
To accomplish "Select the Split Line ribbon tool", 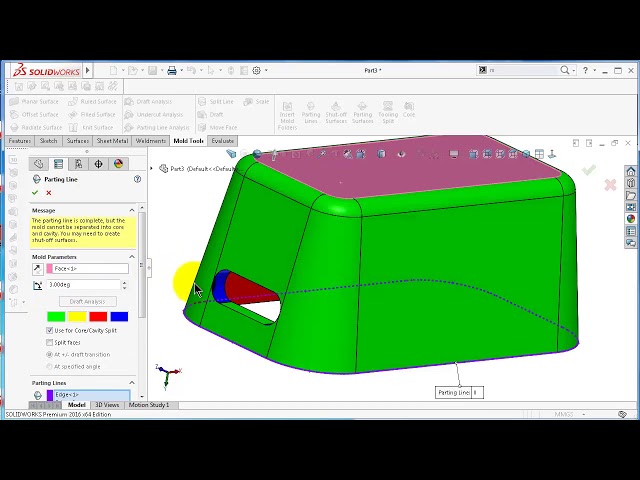I will [216, 102].
